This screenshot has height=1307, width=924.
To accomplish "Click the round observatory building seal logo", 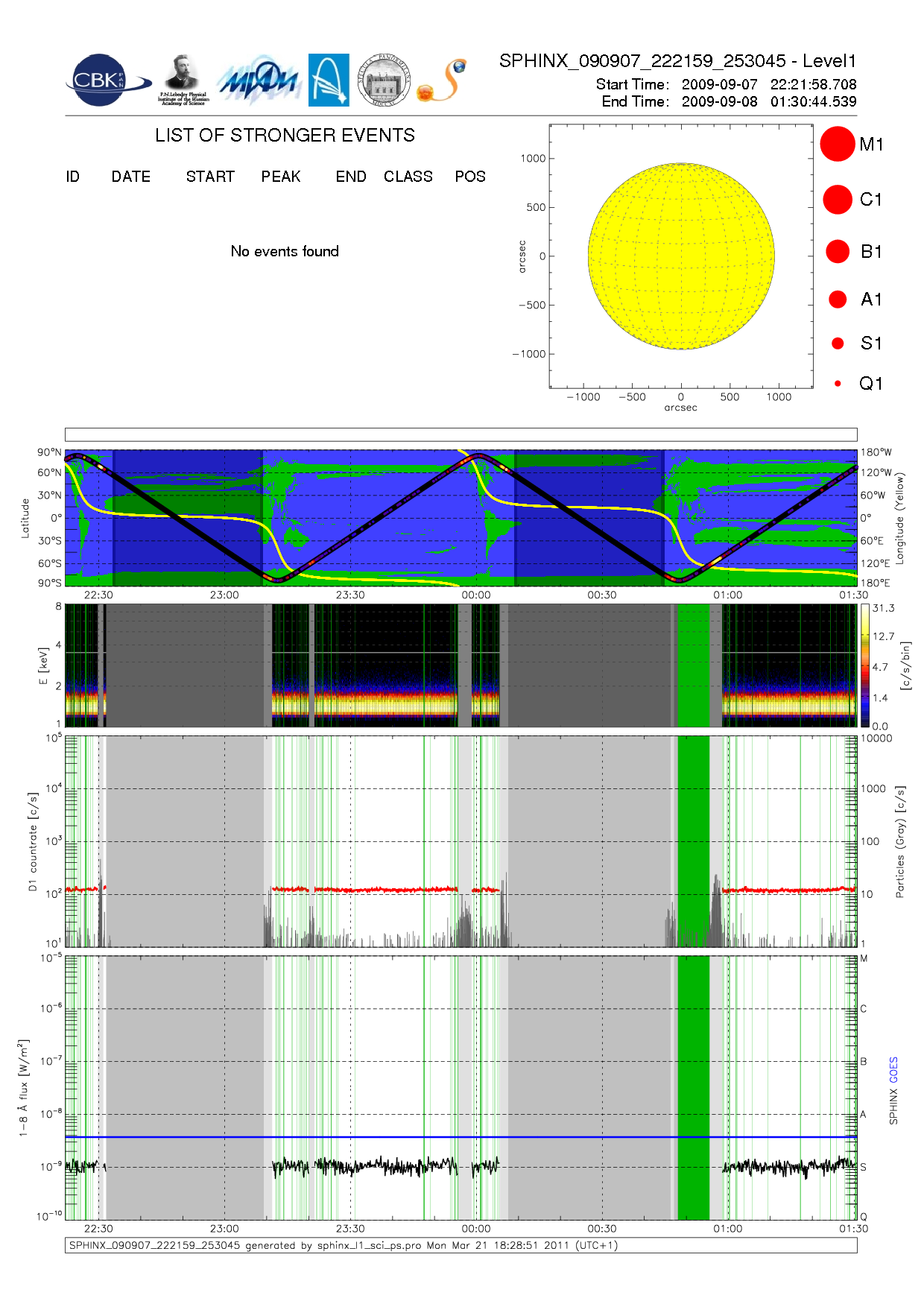I will (x=384, y=80).
